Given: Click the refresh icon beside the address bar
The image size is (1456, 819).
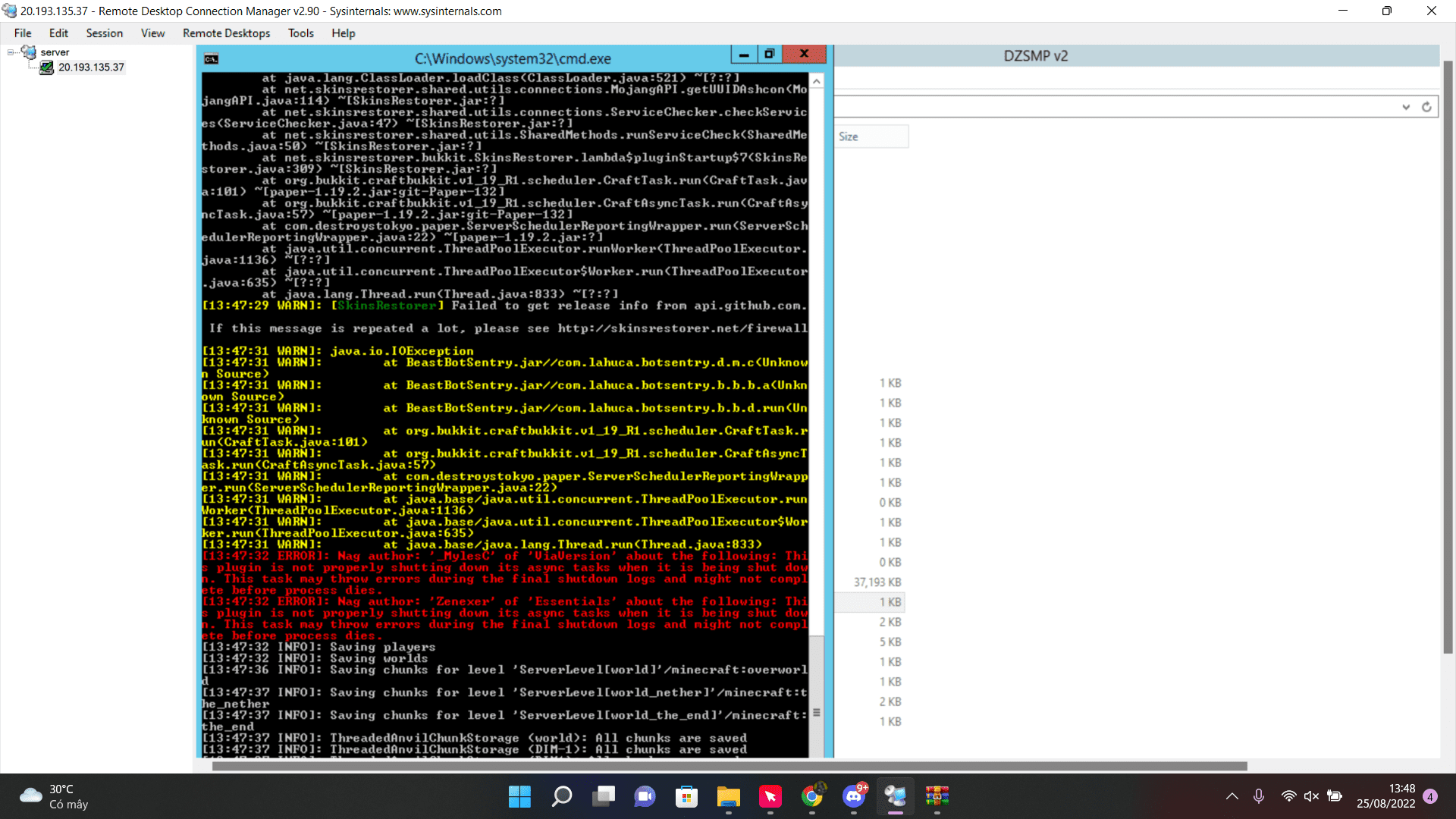Looking at the screenshot, I should coord(1426,107).
